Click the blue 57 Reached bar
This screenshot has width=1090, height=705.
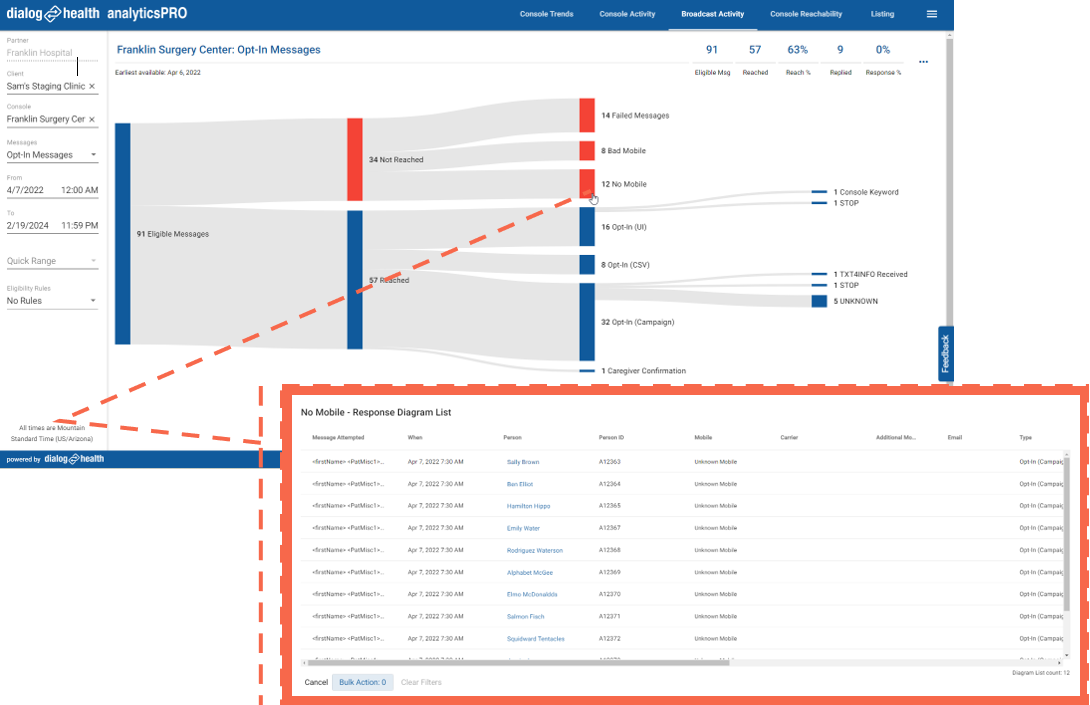355,279
